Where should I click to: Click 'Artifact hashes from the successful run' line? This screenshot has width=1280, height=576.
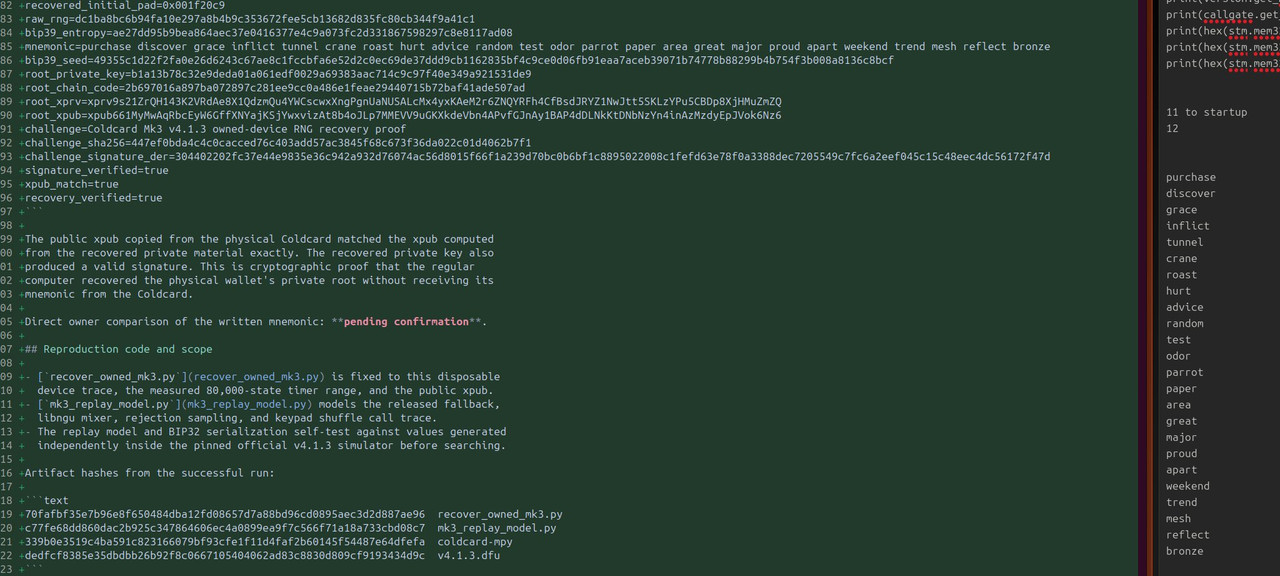(149, 473)
